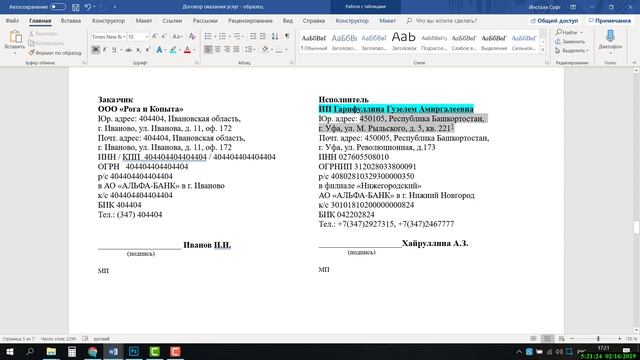
Task: Increase paragraph indent
Action: (263, 36)
